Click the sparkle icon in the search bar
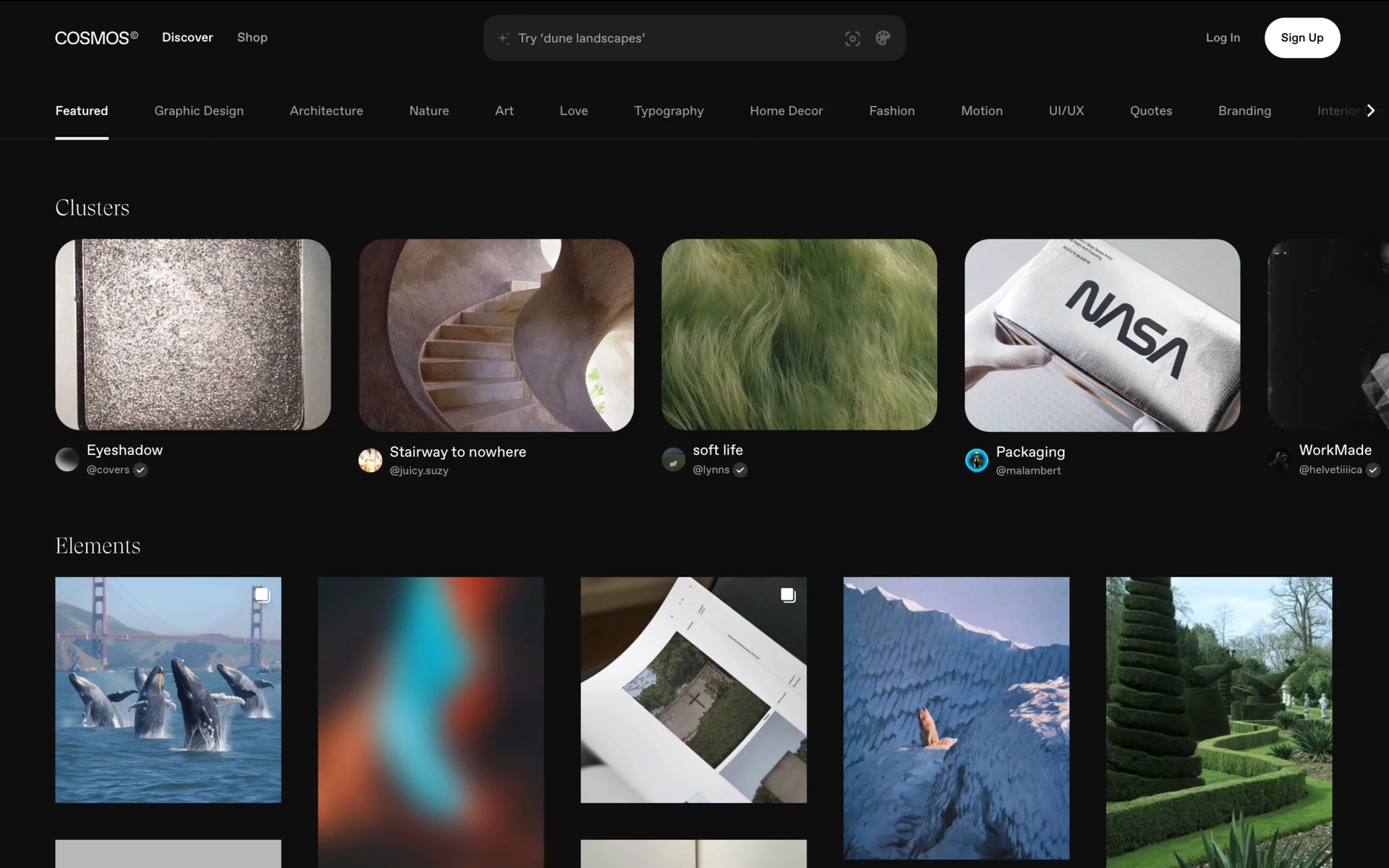Screen dimensions: 1389x868 (504, 38)
